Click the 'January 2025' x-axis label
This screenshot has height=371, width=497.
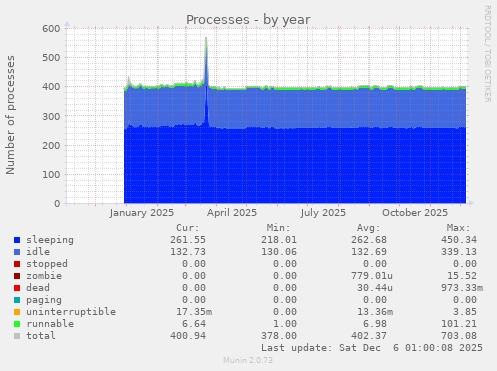tap(142, 213)
